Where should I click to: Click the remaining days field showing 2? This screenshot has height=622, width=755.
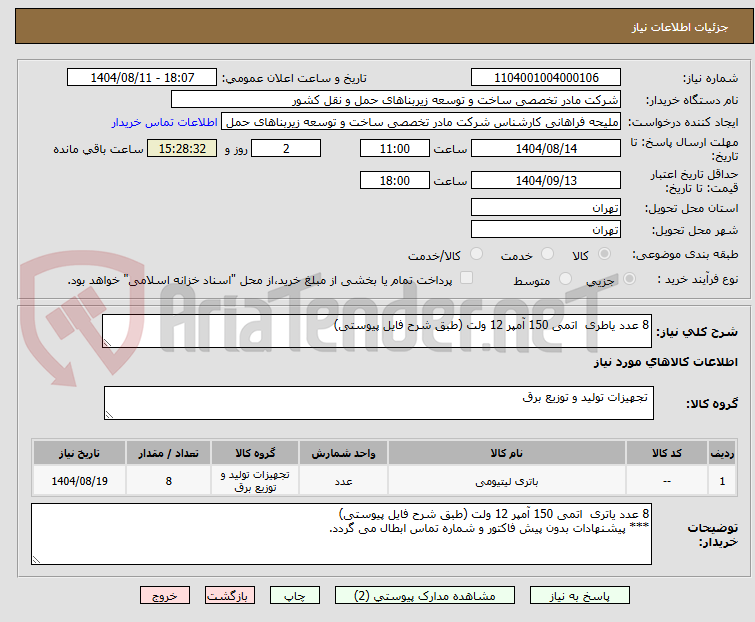click(286, 148)
